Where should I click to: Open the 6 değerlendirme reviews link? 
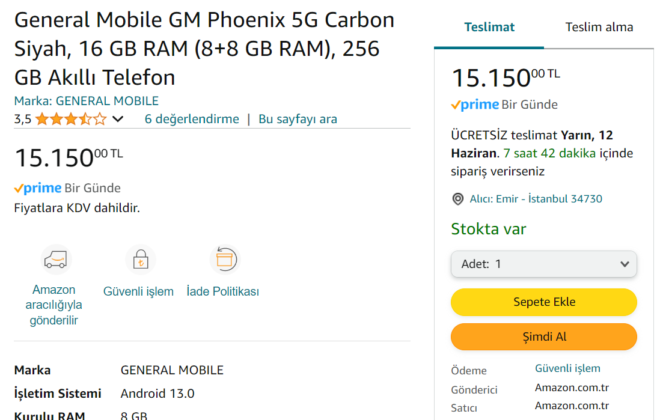pyautogui.click(x=192, y=119)
